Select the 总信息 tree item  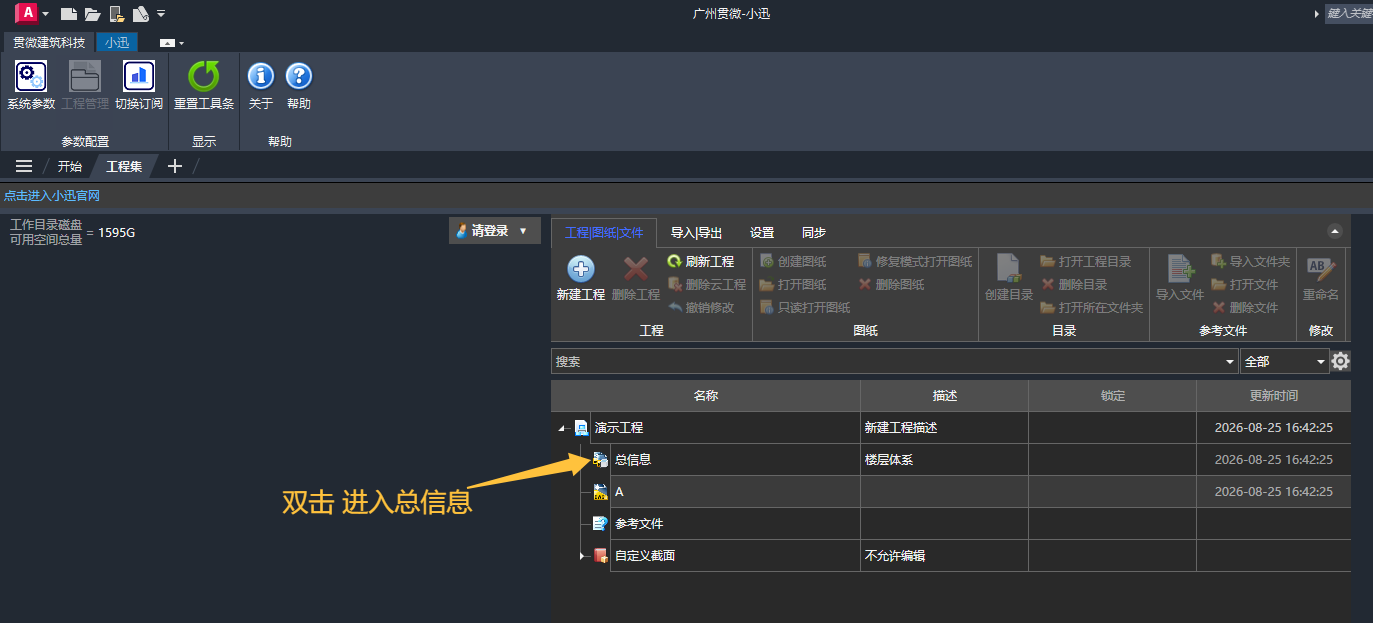tap(633, 460)
